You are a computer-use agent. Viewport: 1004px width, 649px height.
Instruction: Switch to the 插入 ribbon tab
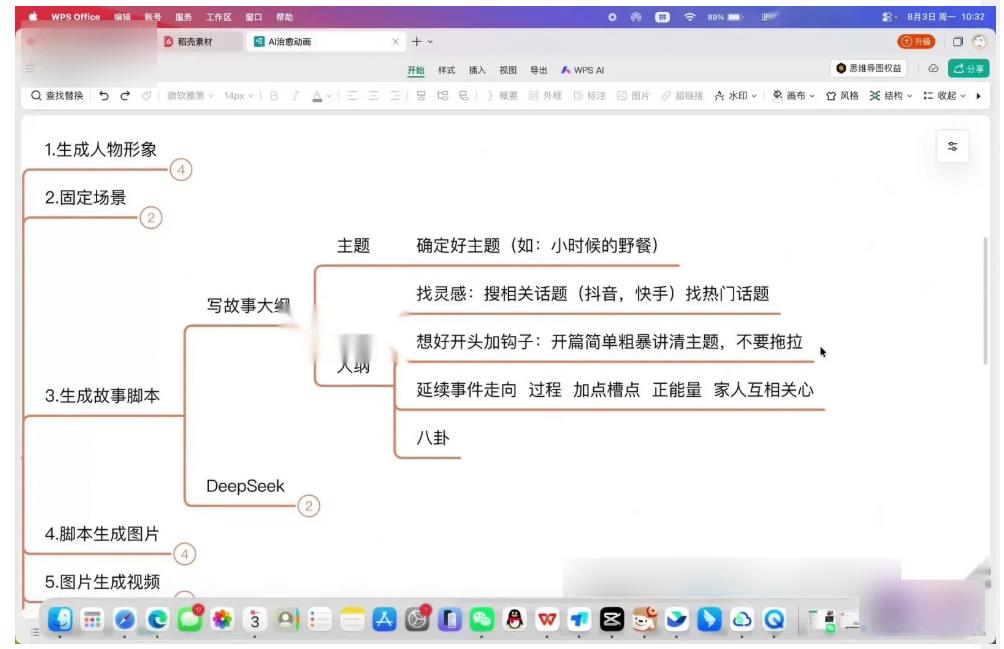point(477,70)
